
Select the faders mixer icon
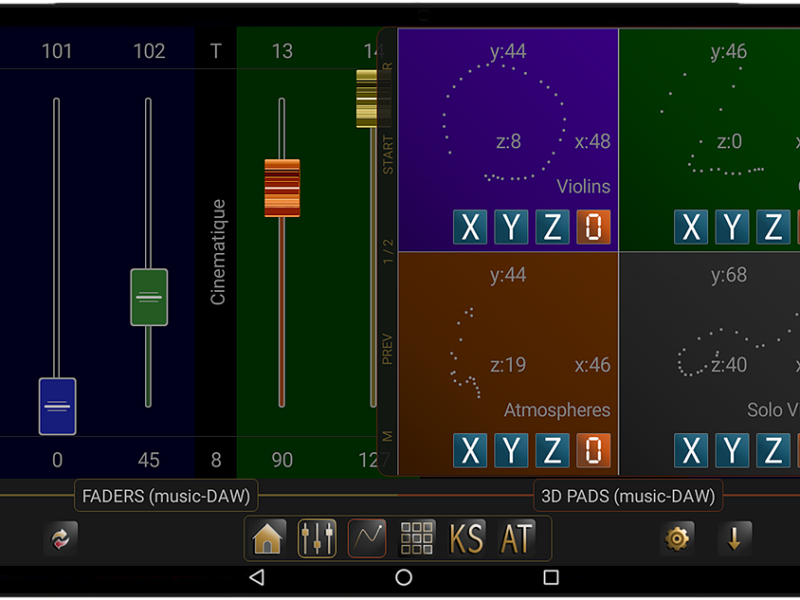317,539
